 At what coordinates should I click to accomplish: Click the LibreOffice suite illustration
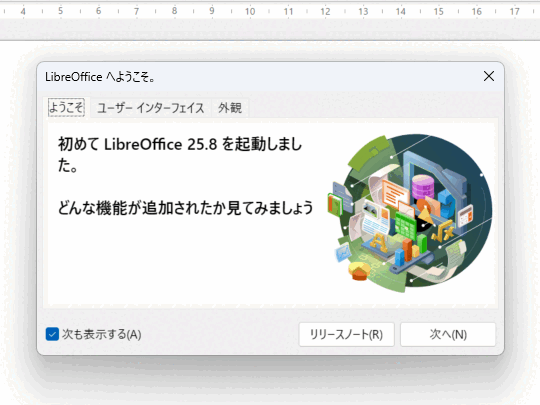tap(410, 213)
